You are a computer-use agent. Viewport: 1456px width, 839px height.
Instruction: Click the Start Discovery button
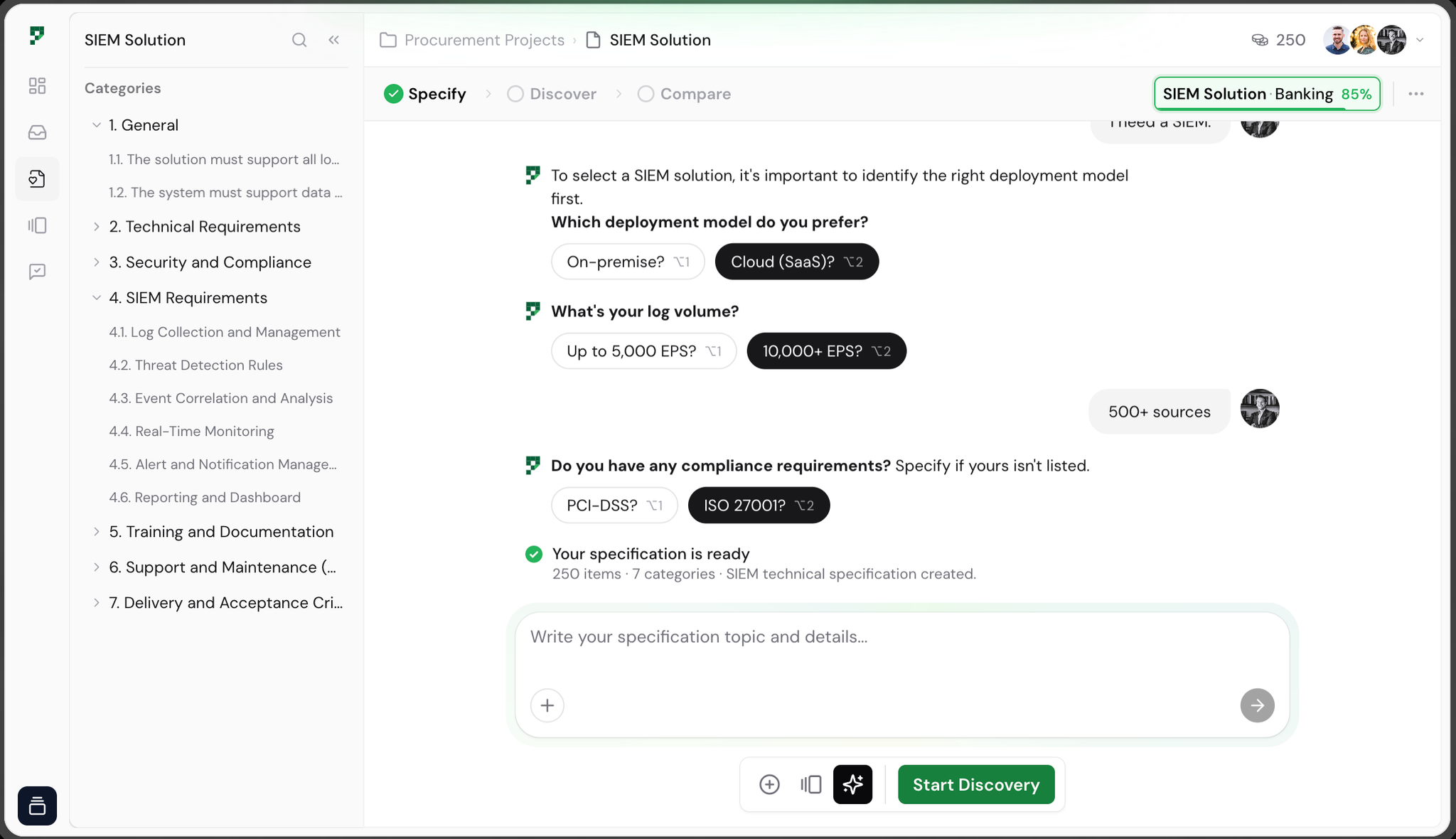[x=976, y=784]
